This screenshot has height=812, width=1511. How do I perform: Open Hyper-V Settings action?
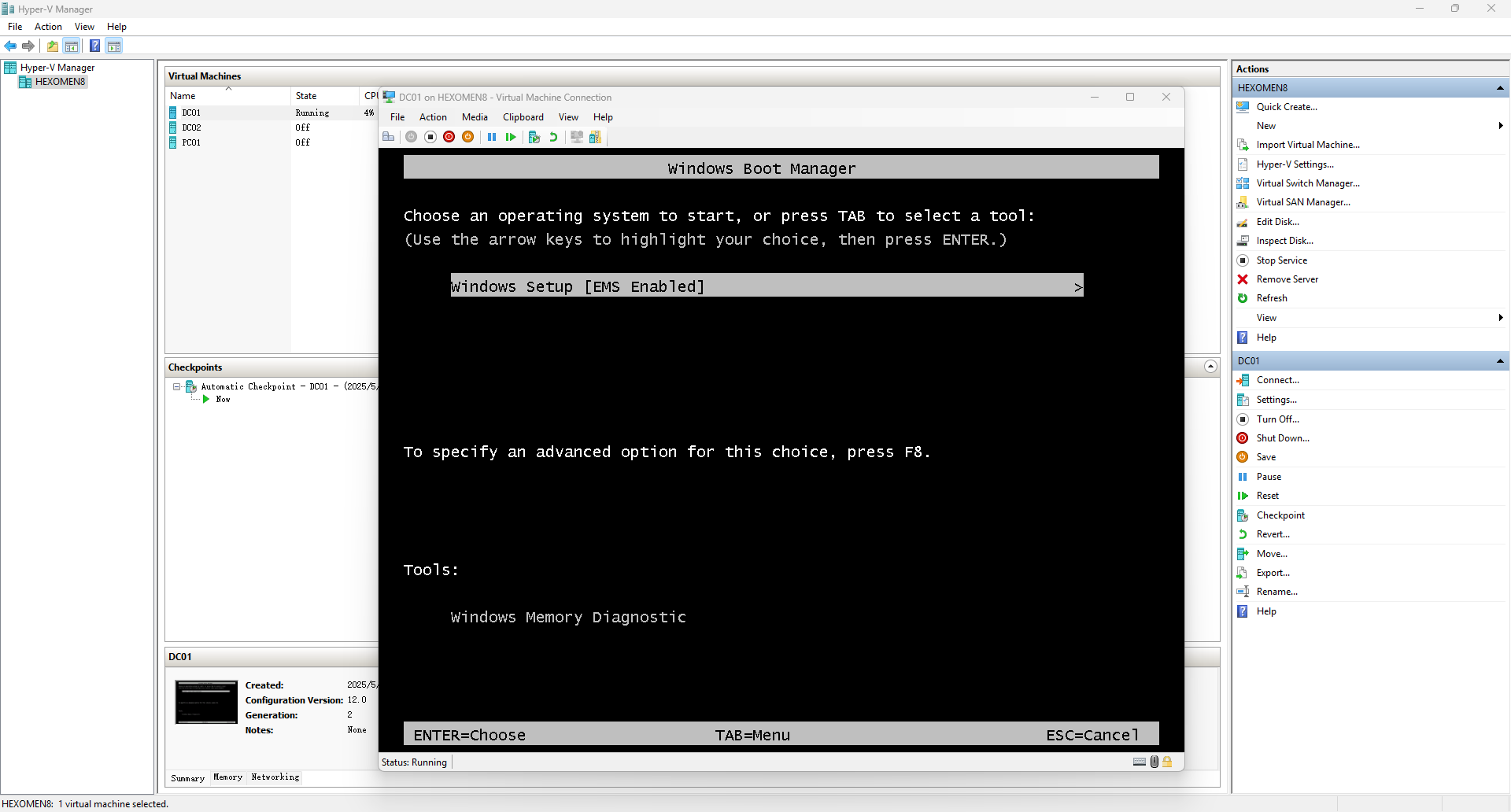tap(1295, 164)
